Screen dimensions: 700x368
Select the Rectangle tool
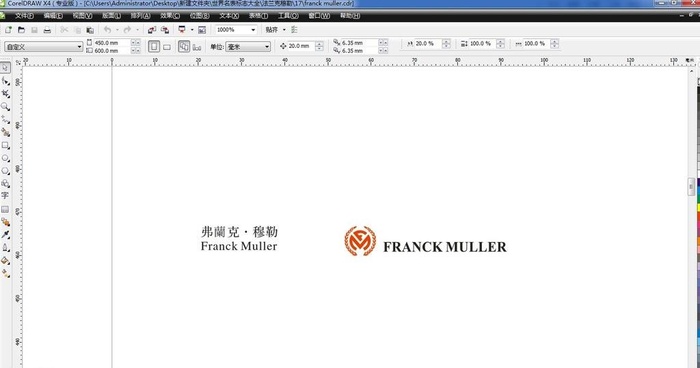(x=5, y=146)
